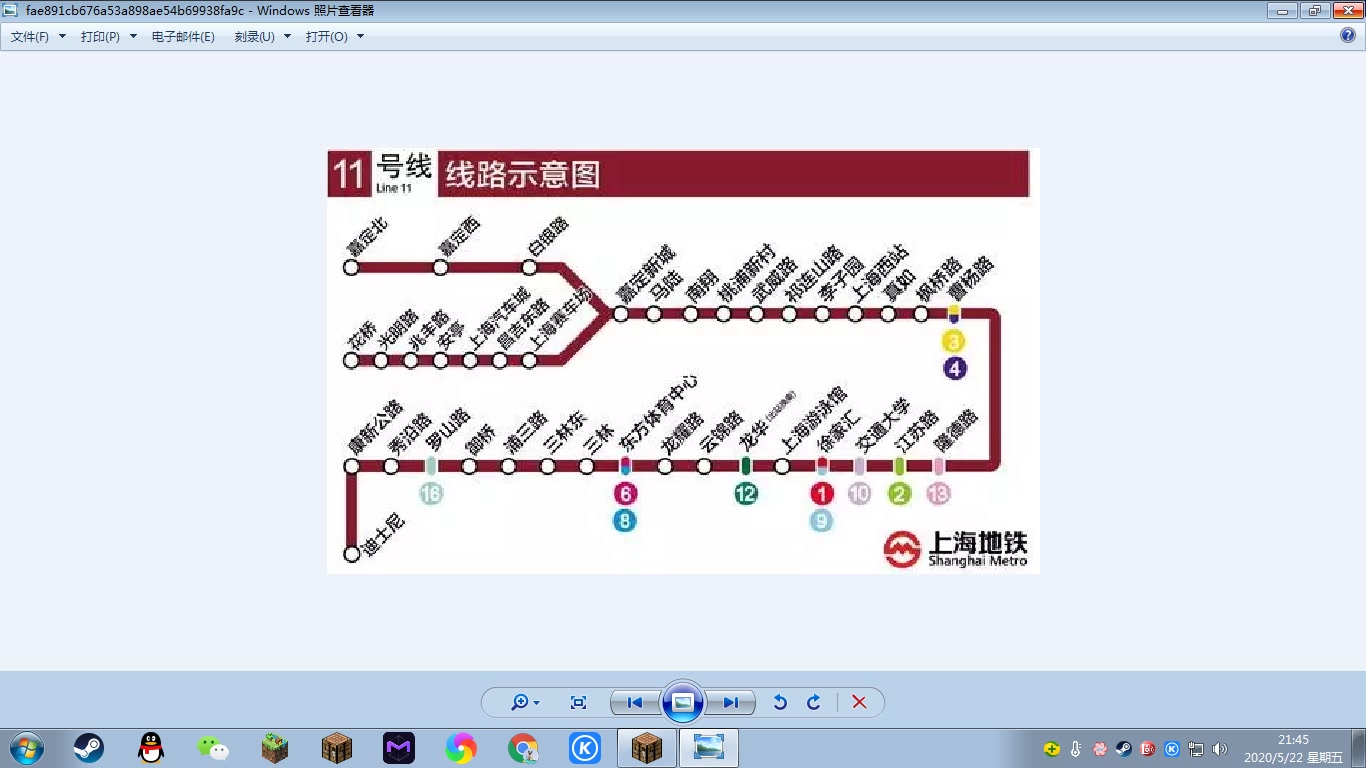Open the blue Help question mark

click(1348, 35)
